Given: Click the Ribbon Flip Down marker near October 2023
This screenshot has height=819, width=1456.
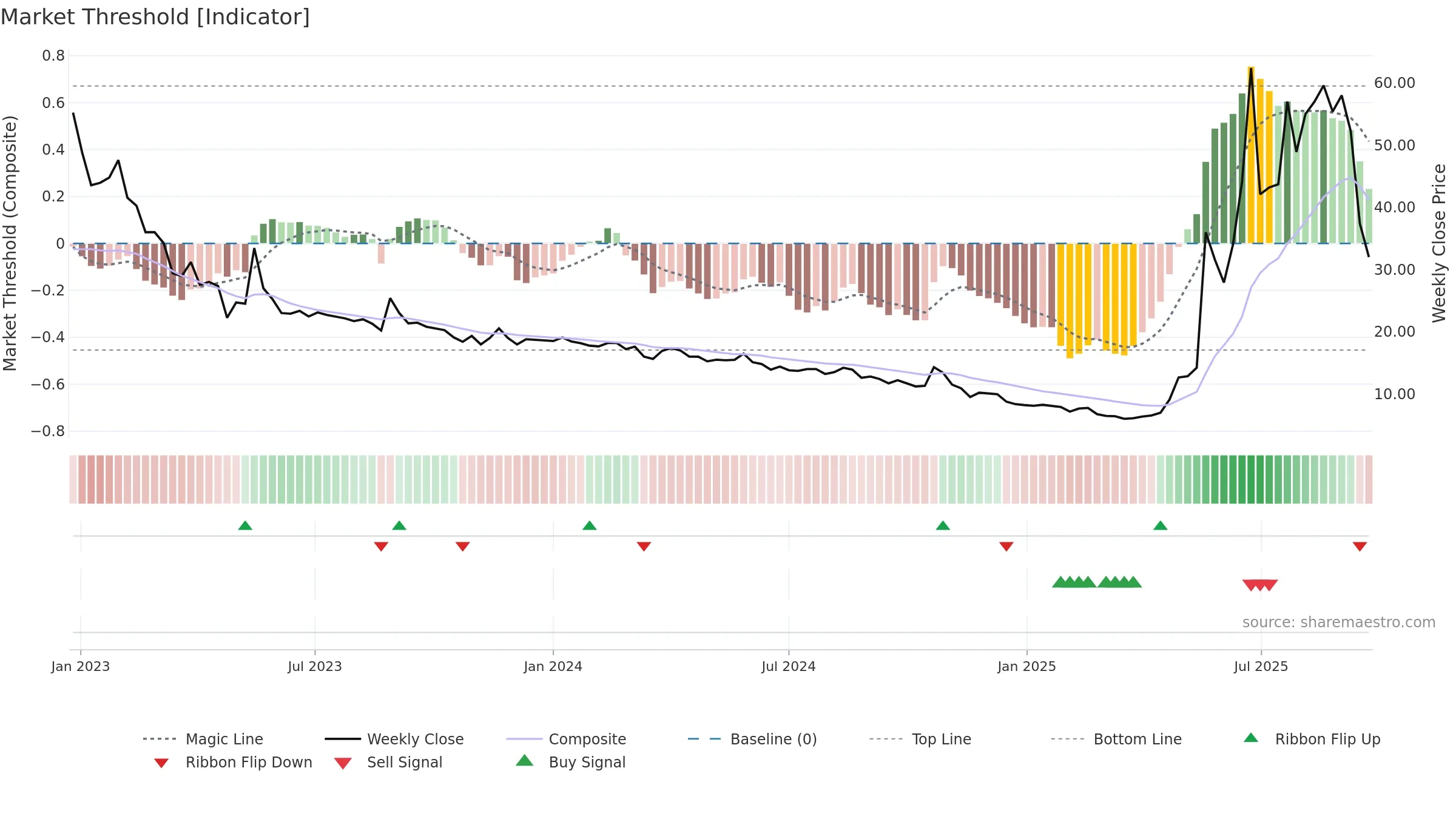Looking at the screenshot, I should [463, 547].
